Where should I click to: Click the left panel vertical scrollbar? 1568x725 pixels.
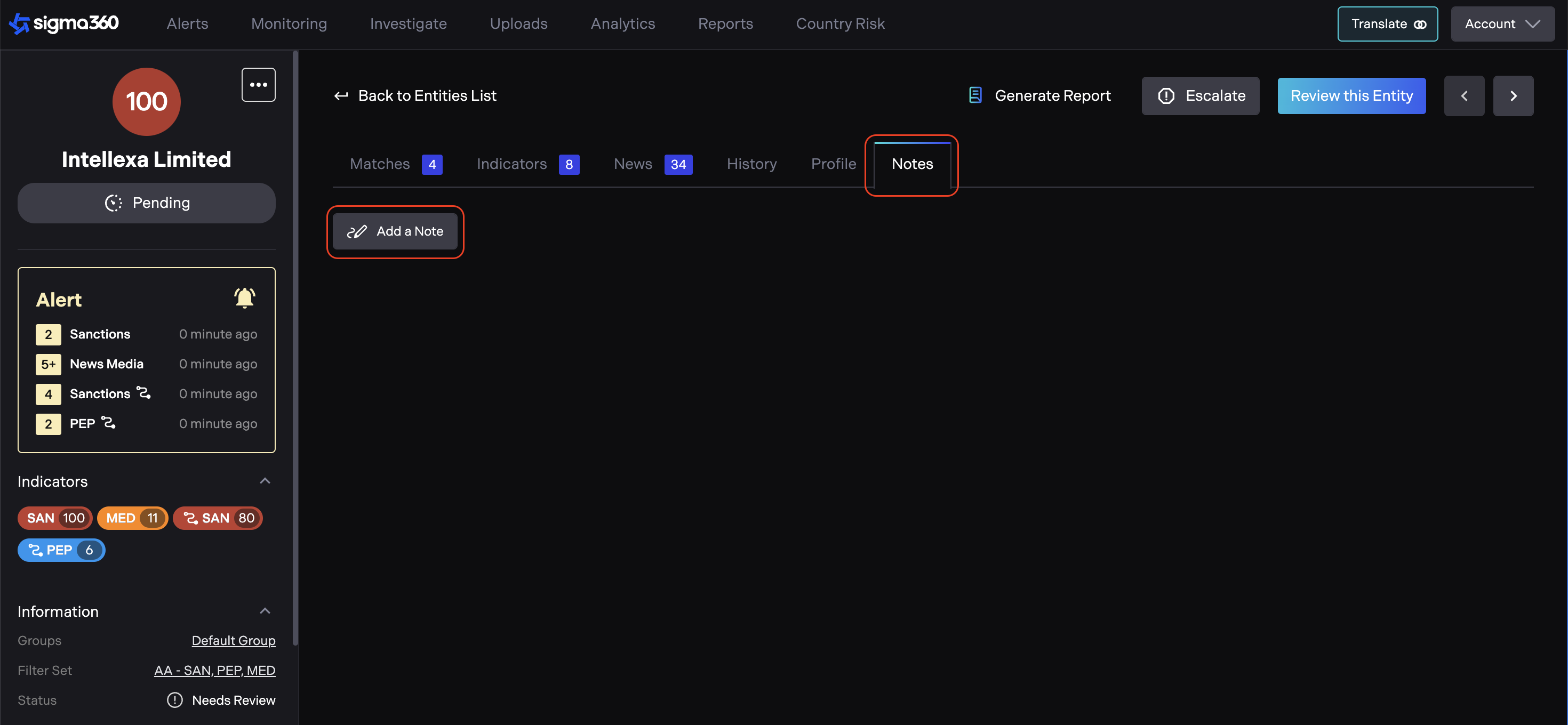295,347
